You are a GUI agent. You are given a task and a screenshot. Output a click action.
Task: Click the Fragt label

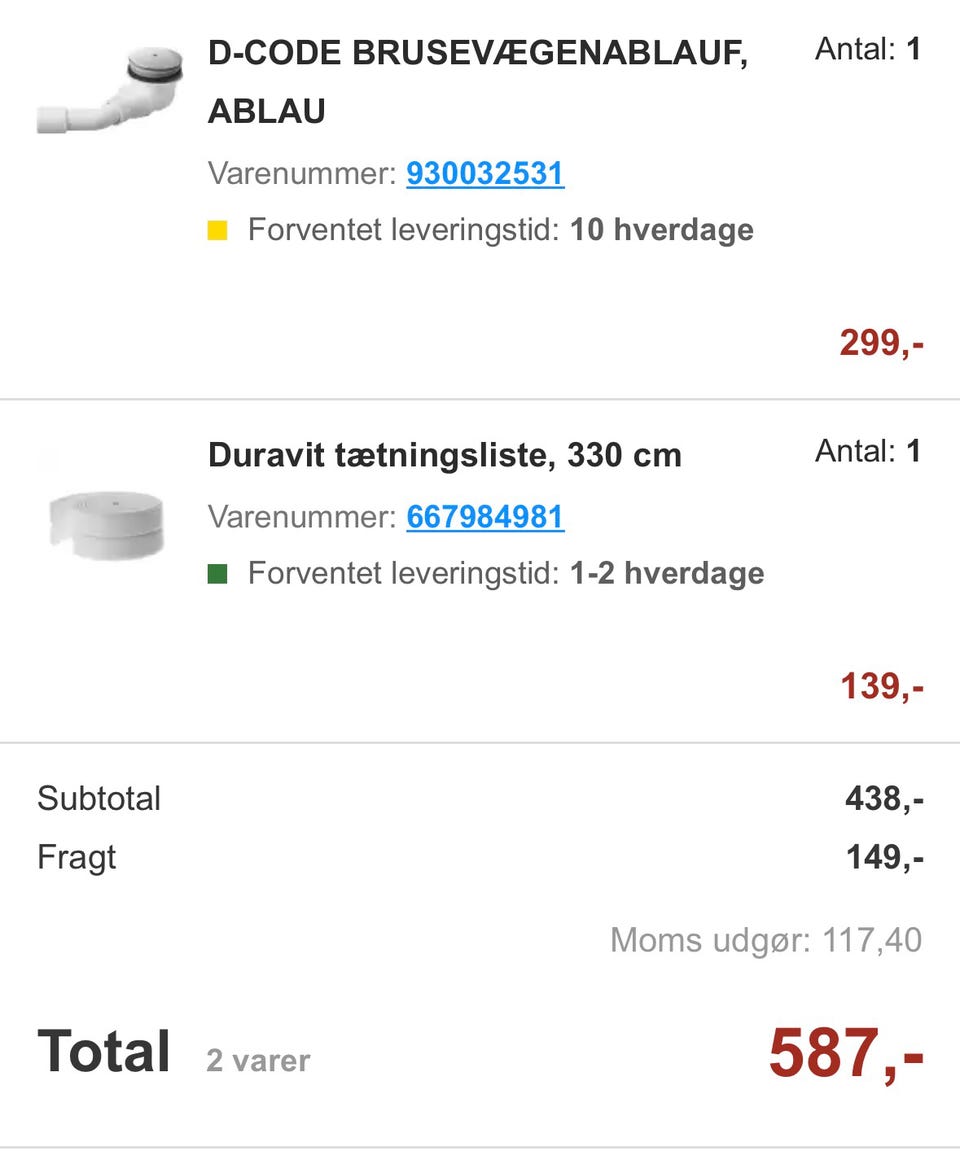tap(76, 857)
